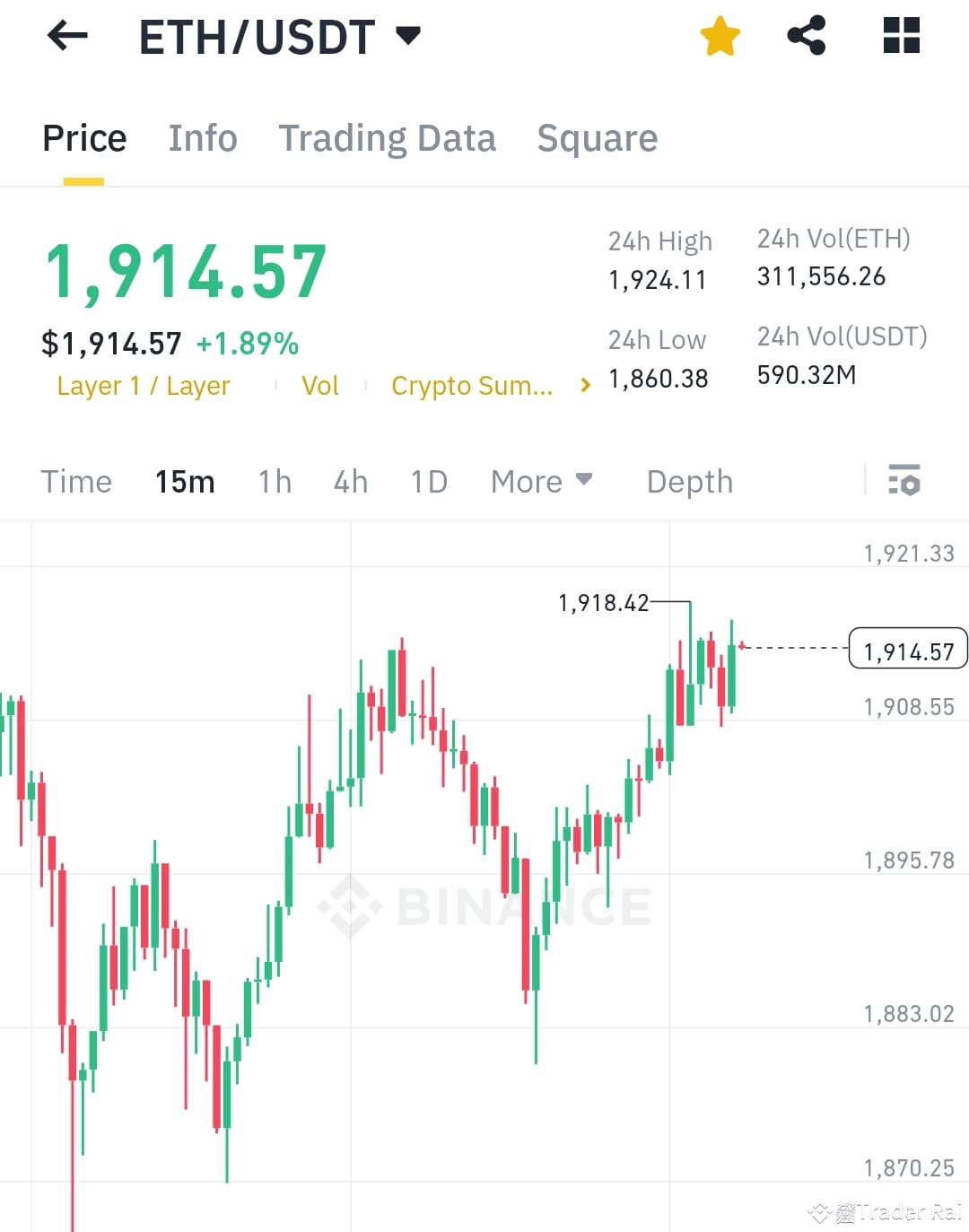Toggle the Vol label filter

click(320, 386)
